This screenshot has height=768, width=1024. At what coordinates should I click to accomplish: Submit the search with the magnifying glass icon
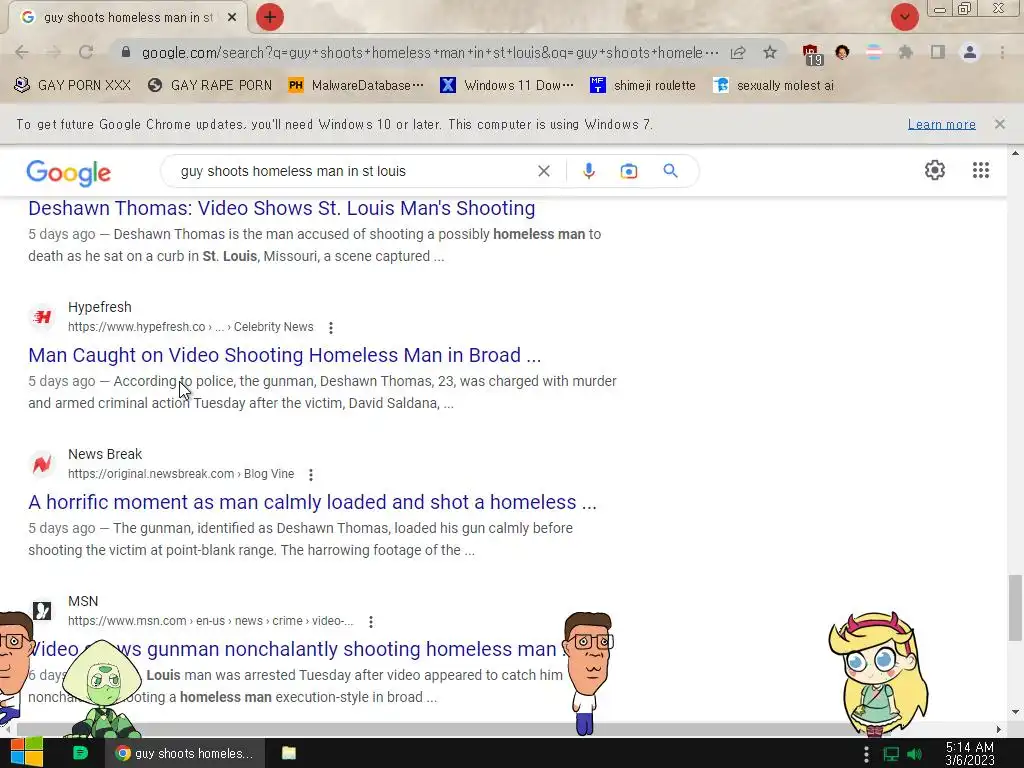[670, 171]
